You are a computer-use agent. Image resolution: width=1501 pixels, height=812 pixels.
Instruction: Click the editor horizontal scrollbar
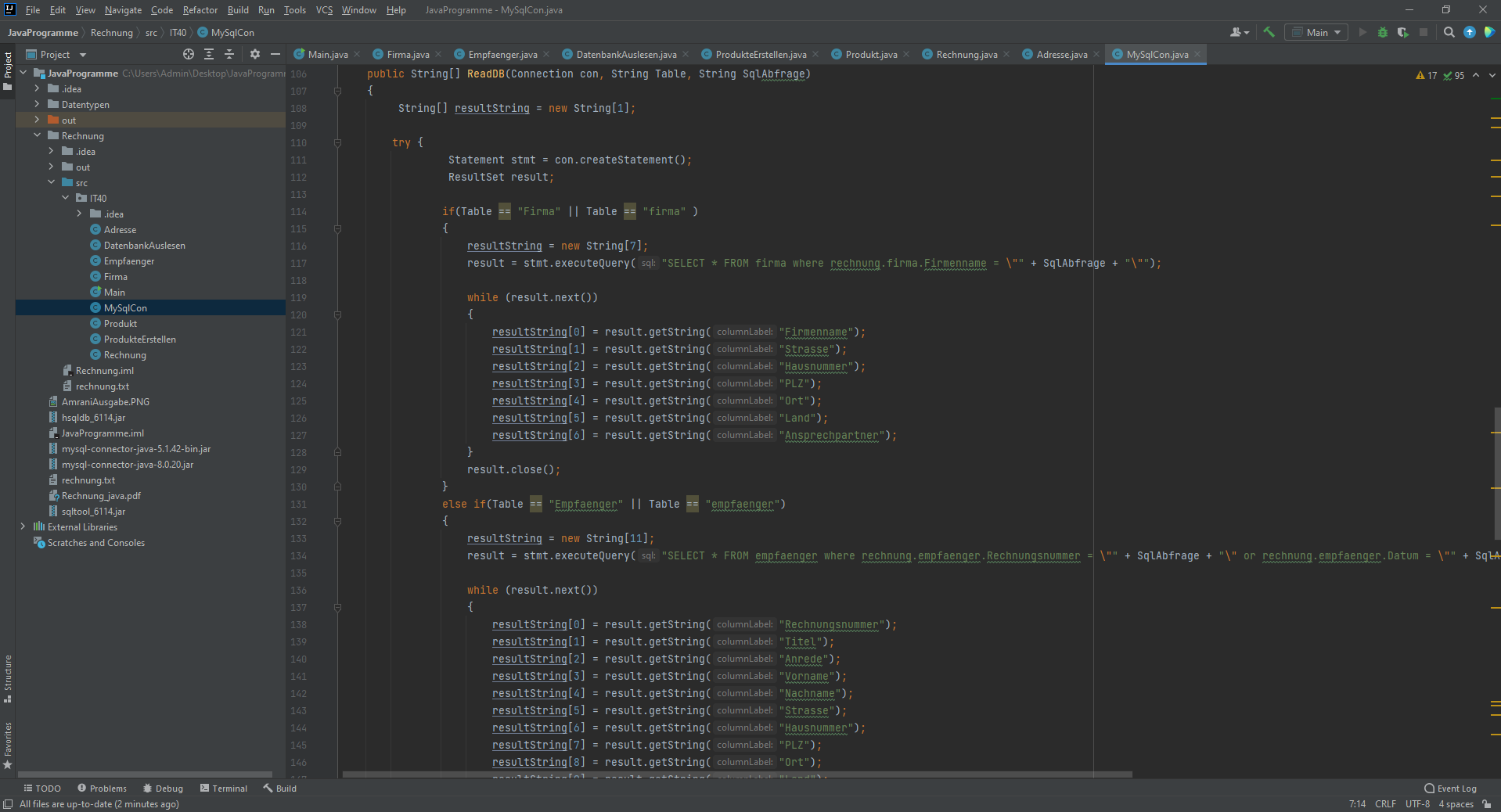click(x=737, y=774)
